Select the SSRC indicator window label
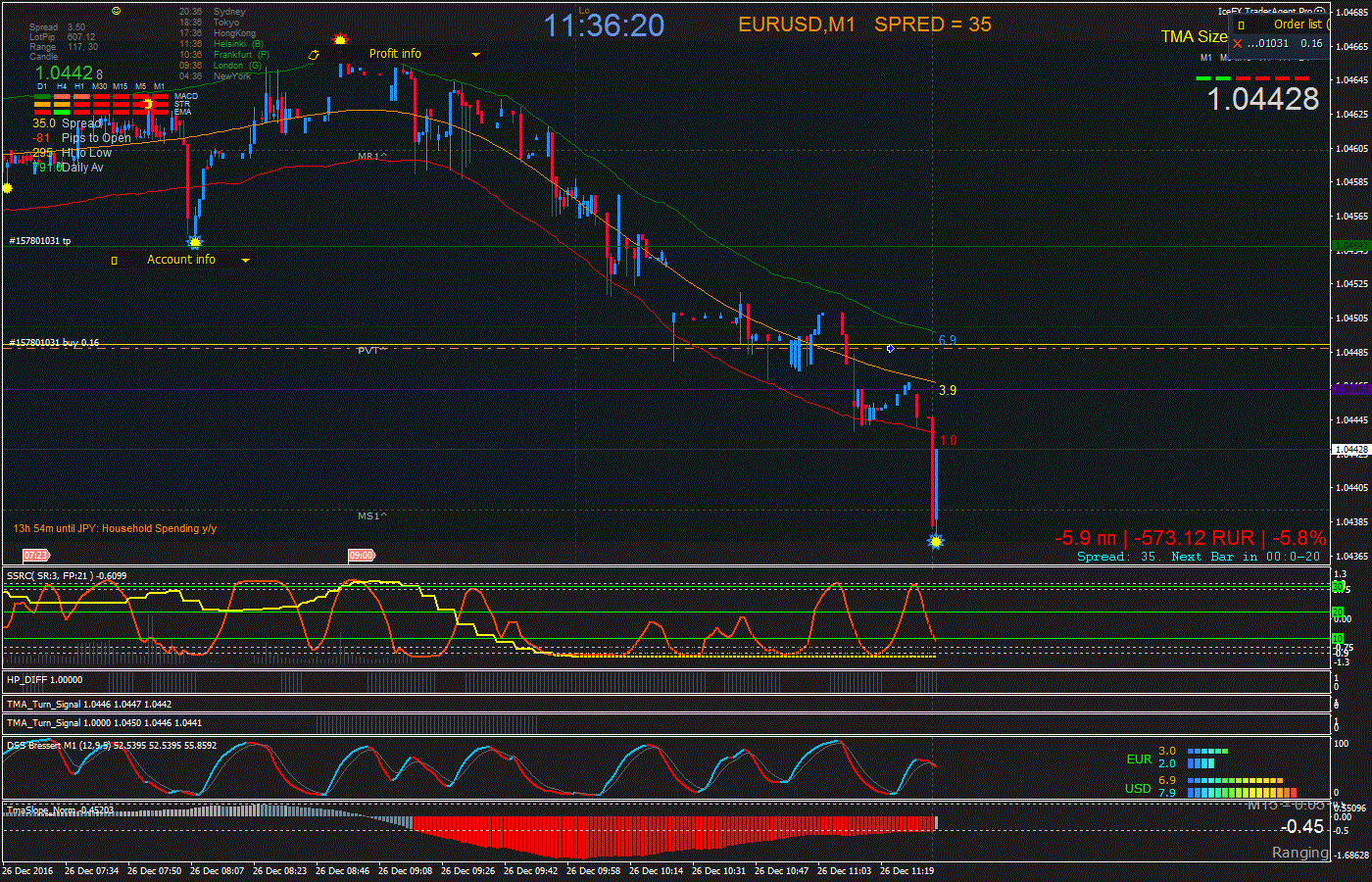Screen dimensions: 1372x882 click(67, 575)
